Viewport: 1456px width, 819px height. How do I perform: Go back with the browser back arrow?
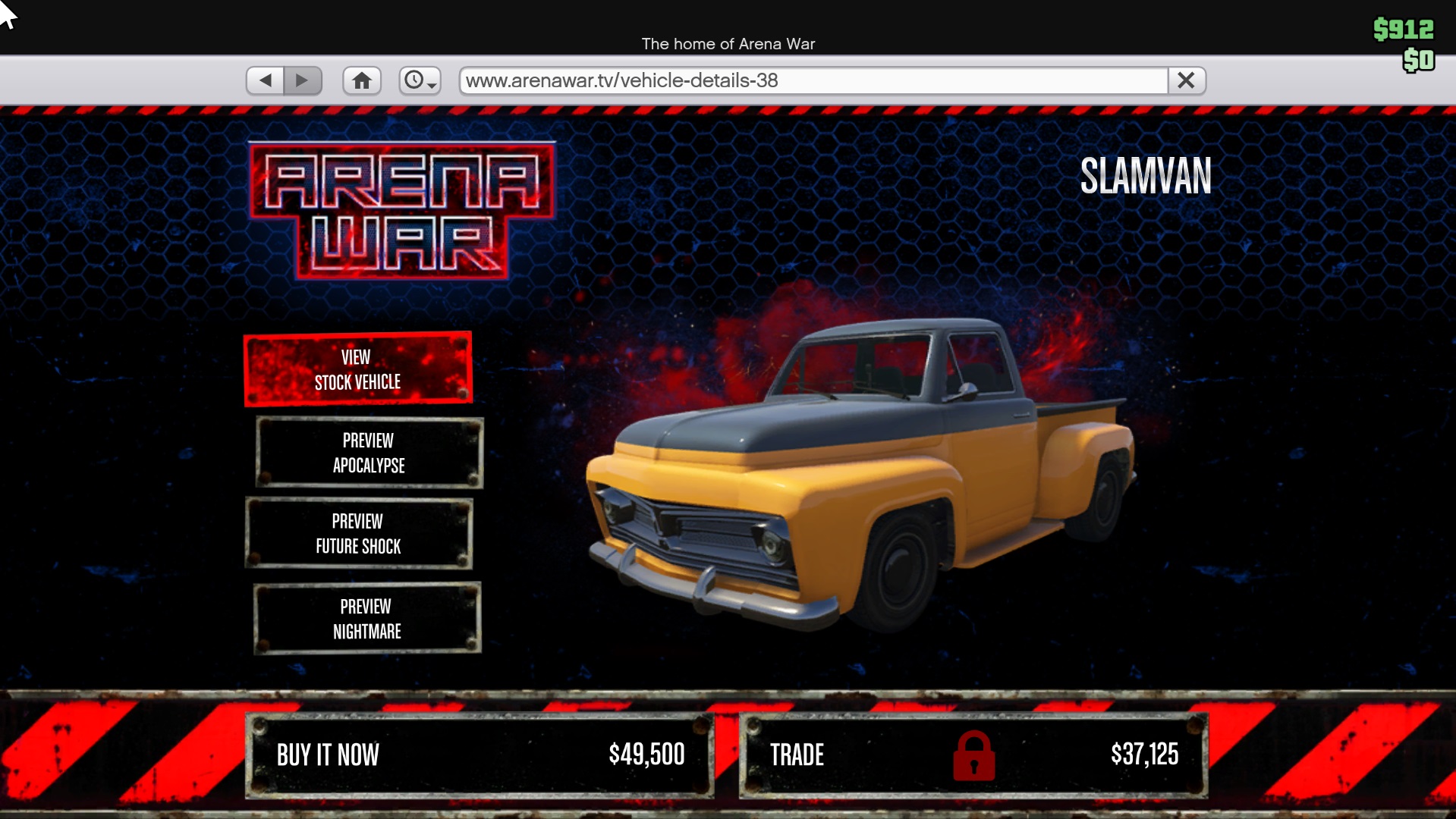pyautogui.click(x=266, y=80)
